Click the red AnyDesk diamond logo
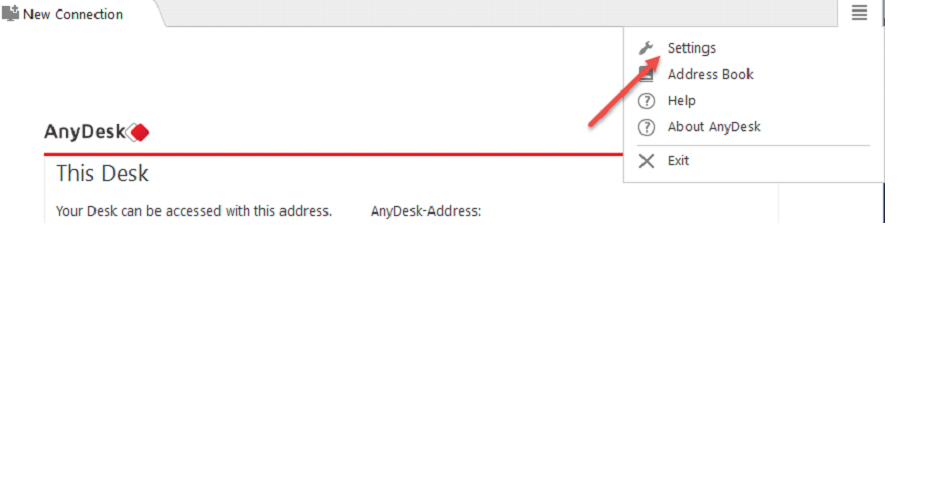 (139, 132)
